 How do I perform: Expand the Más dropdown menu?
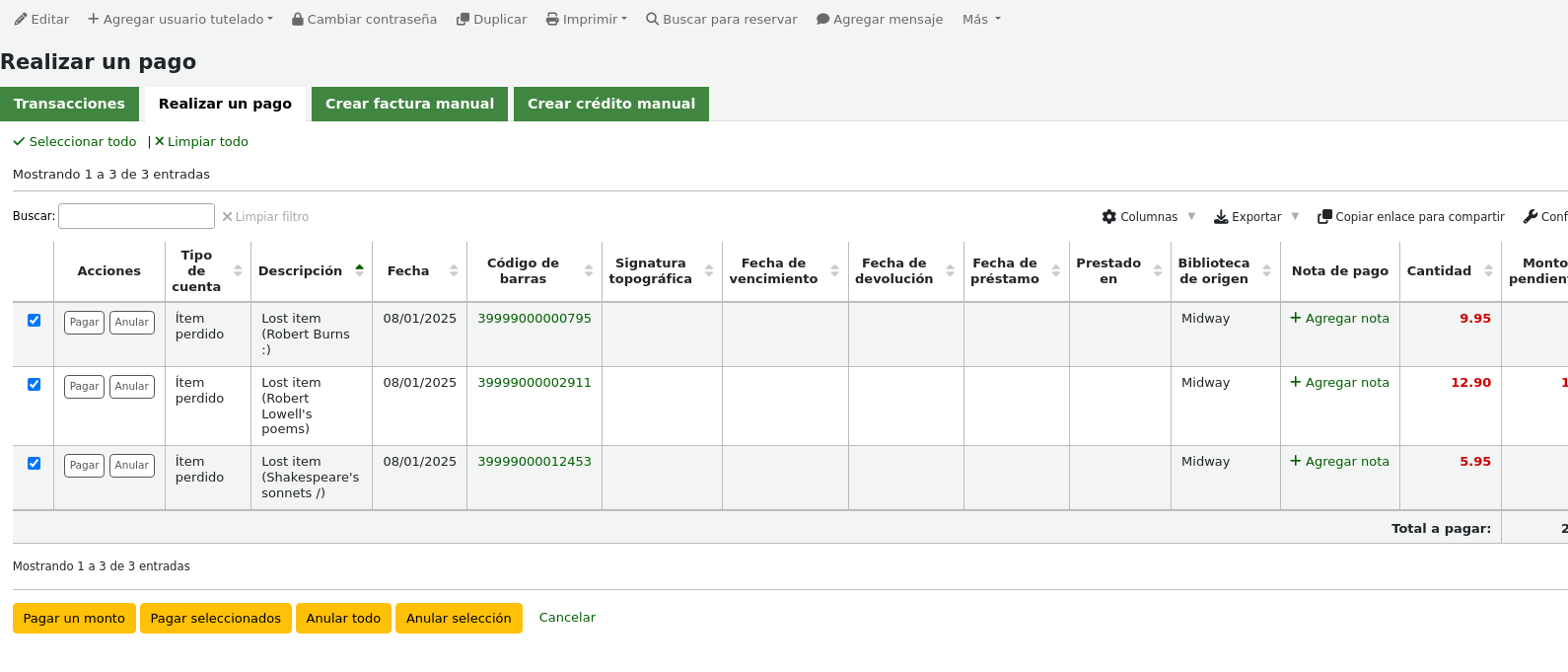981,19
